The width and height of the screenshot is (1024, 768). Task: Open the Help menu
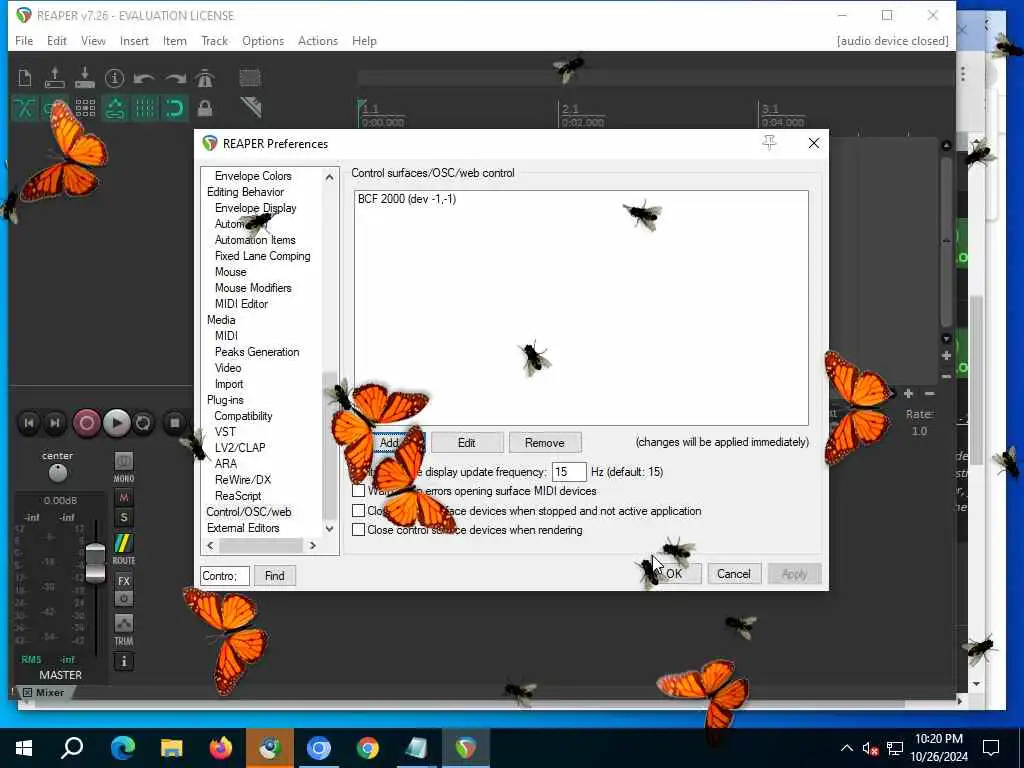tap(364, 40)
